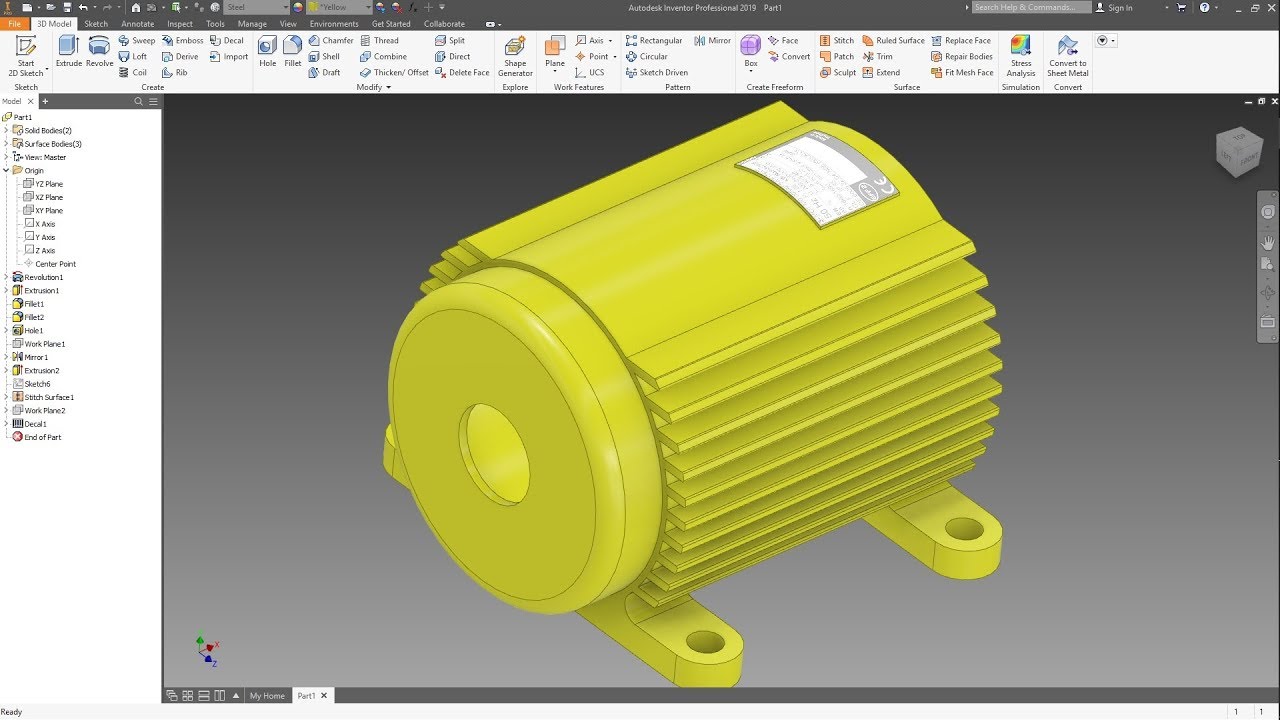Click the Hole tool in Modify panel
The height and width of the screenshot is (720, 1280).
(267, 51)
